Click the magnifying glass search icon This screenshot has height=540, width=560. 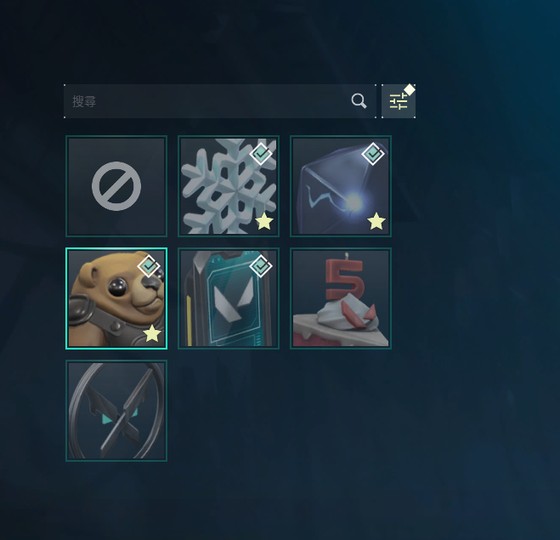point(359,101)
